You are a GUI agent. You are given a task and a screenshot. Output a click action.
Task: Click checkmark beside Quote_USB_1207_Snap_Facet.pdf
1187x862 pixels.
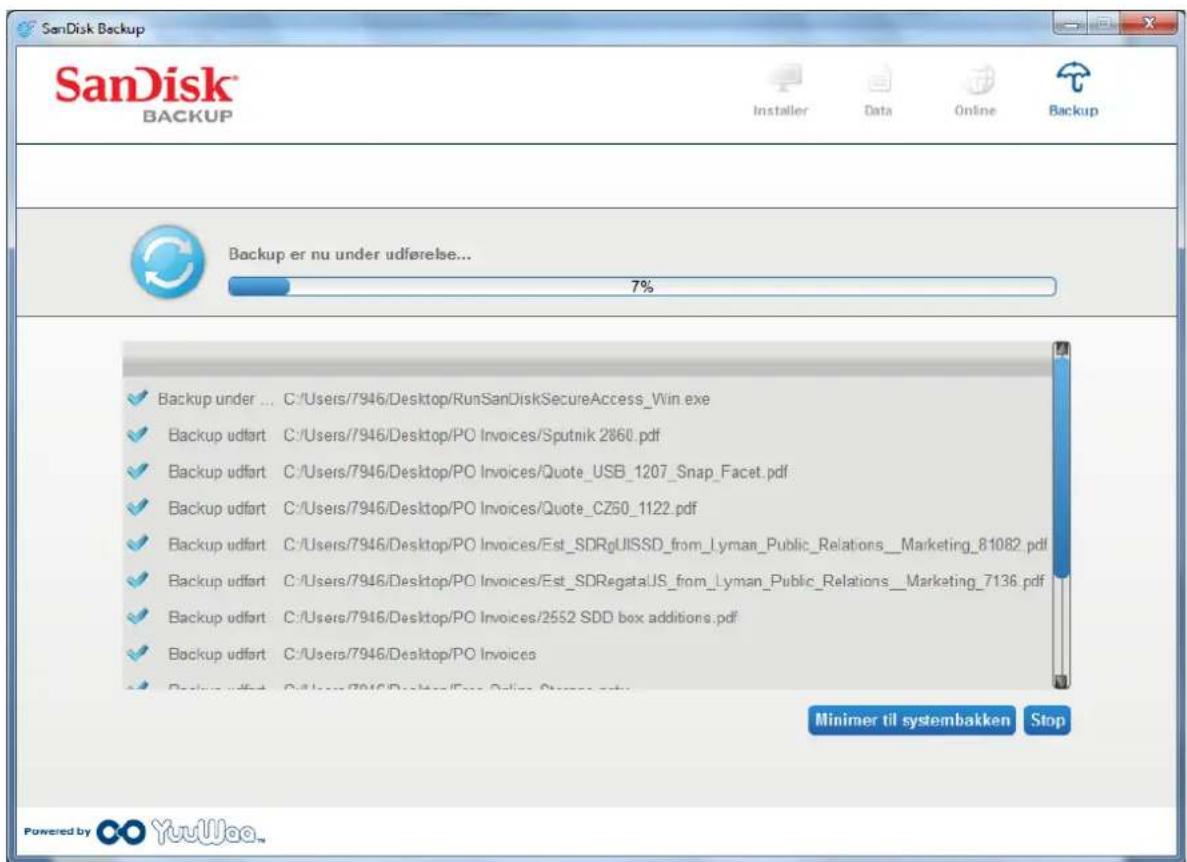pyautogui.click(x=137, y=471)
